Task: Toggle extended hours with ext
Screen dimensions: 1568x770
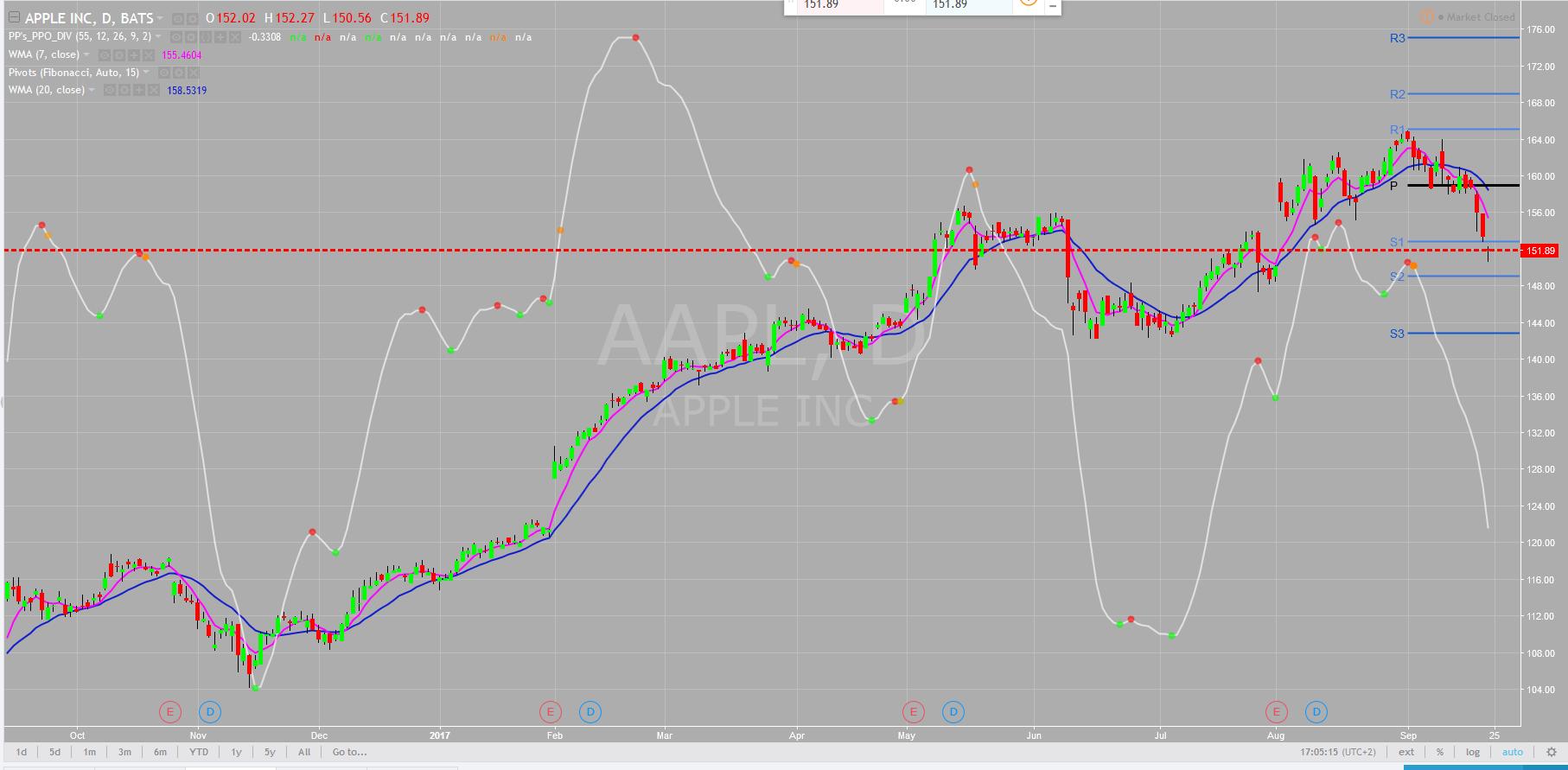Action: click(1406, 752)
